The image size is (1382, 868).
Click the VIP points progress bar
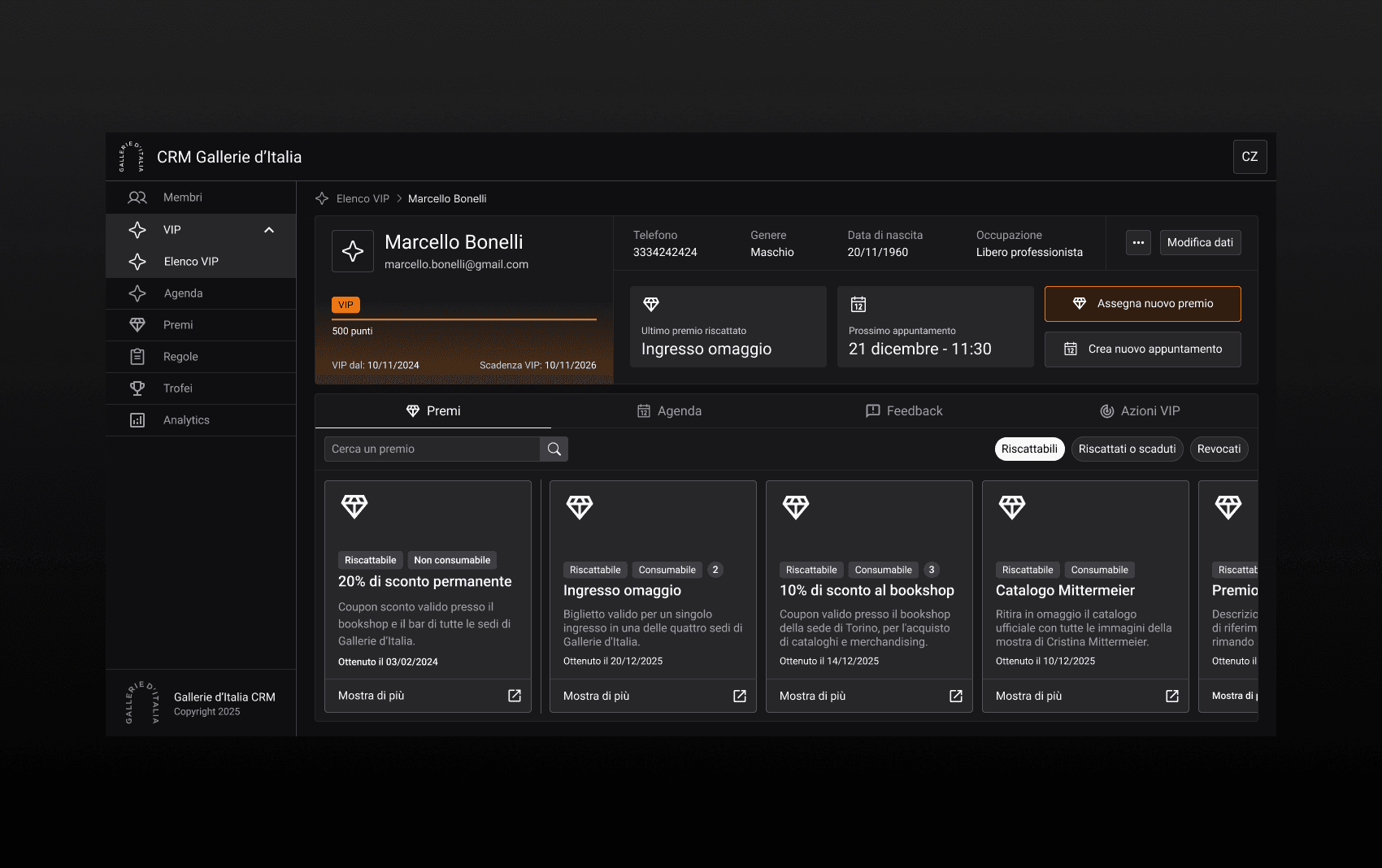464,319
